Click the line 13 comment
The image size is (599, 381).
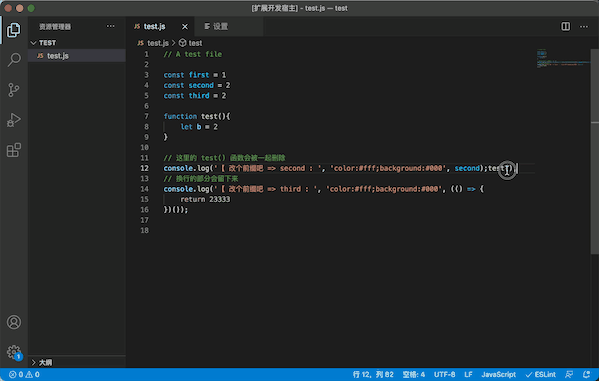201,178
